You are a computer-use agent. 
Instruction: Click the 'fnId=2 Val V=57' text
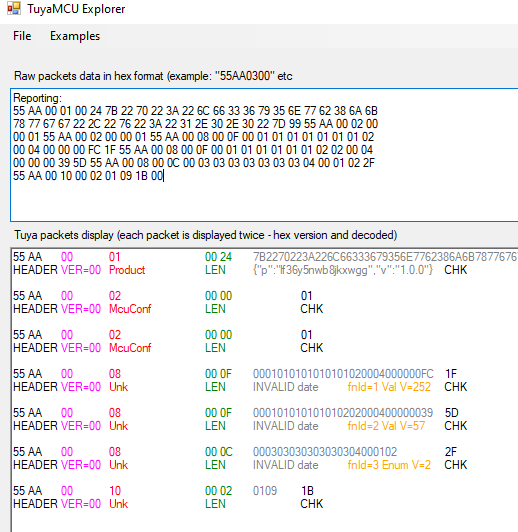[x=386, y=426]
